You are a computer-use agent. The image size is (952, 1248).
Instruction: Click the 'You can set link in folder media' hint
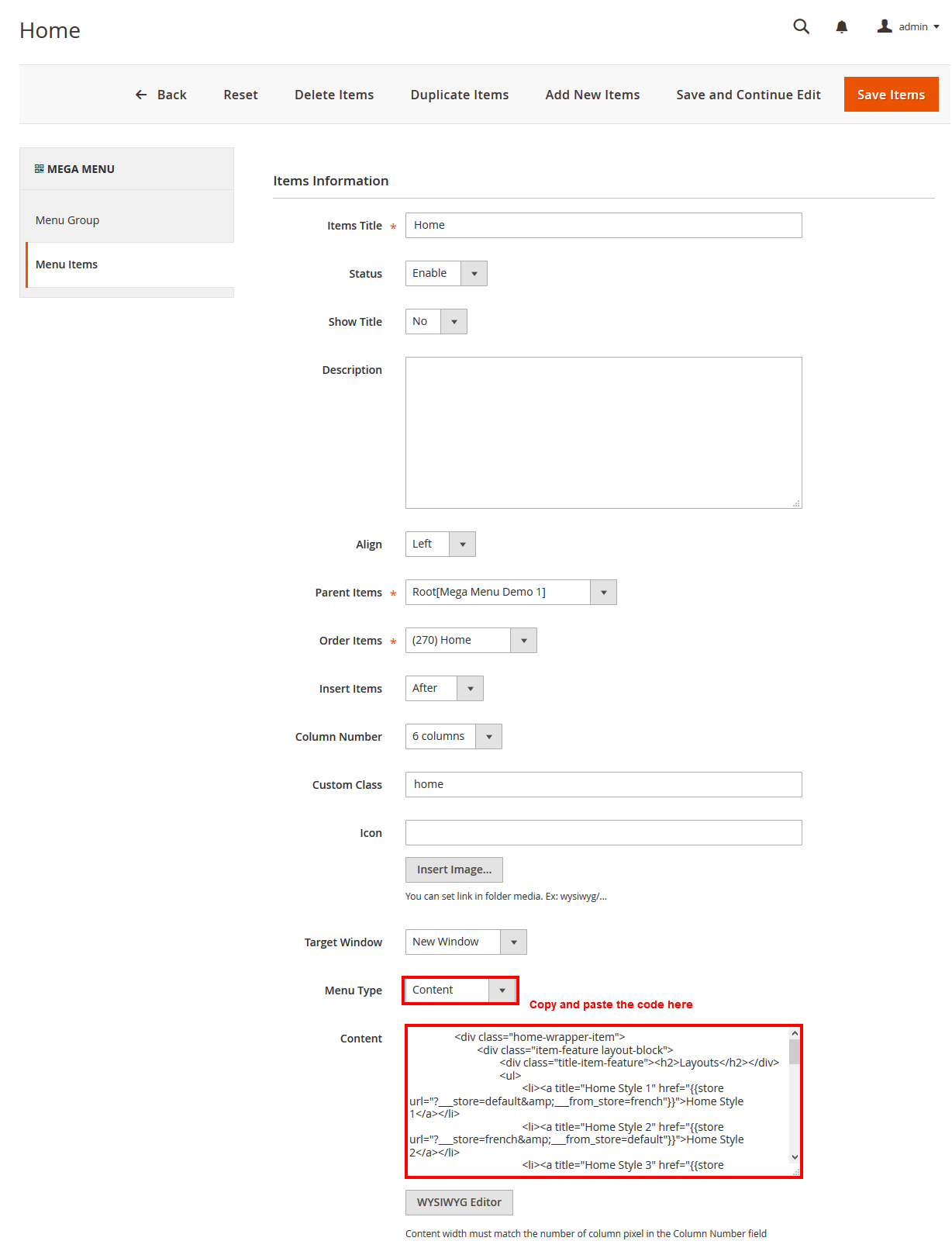[506, 896]
